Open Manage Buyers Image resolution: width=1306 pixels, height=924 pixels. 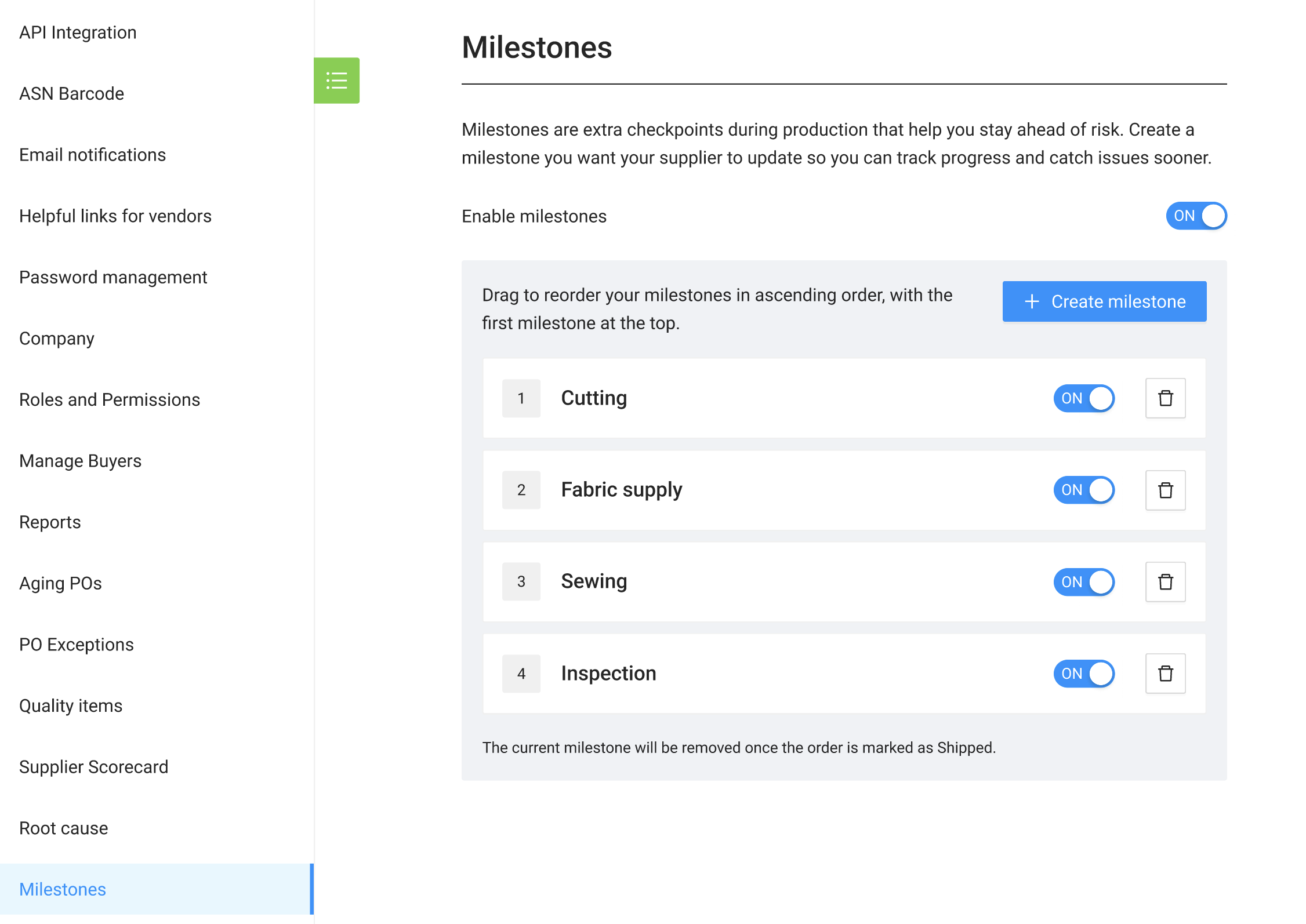click(81, 461)
